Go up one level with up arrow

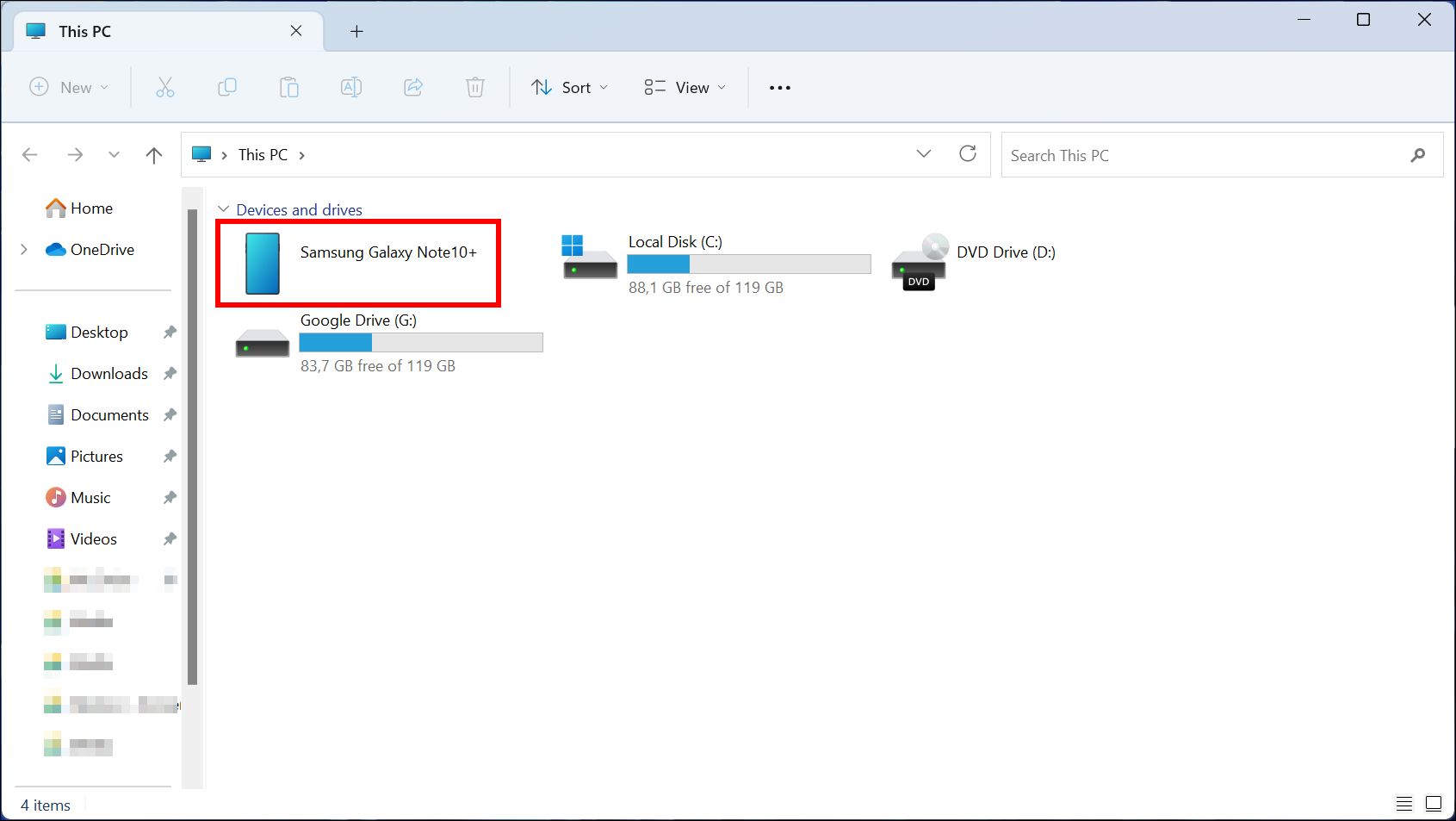click(154, 155)
